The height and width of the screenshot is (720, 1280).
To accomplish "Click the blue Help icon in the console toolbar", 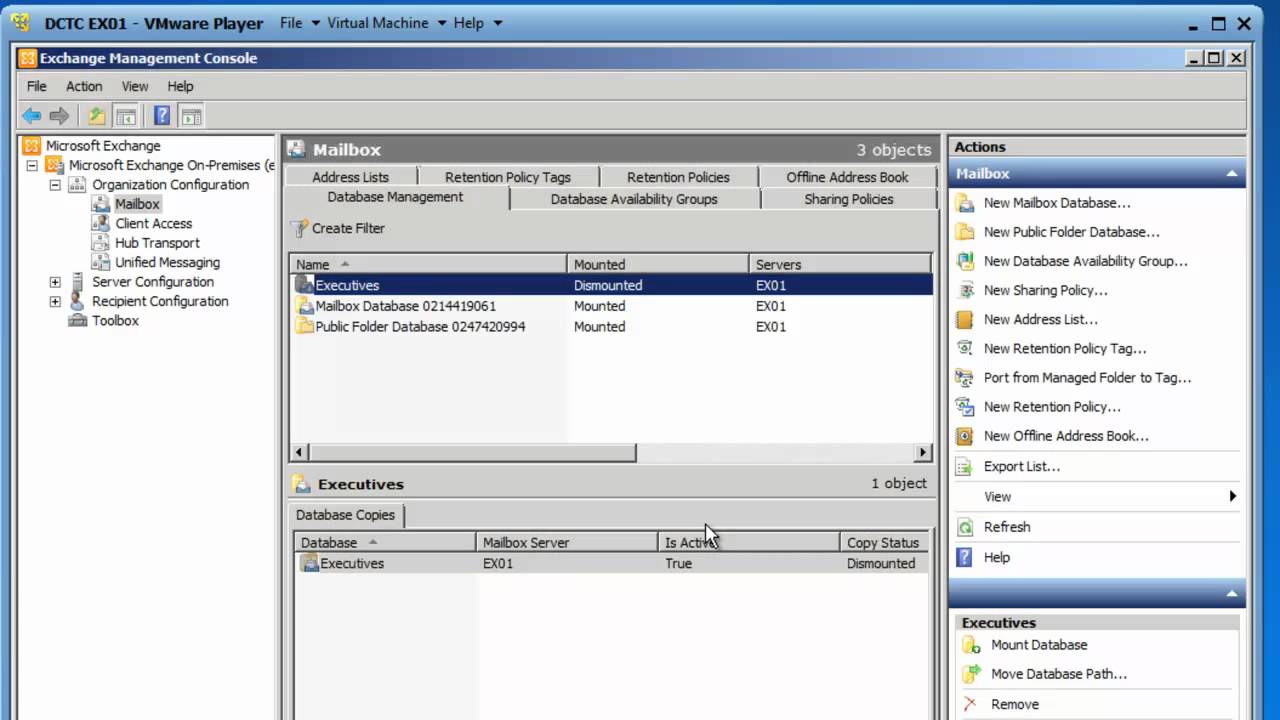I will click(x=162, y=116).
